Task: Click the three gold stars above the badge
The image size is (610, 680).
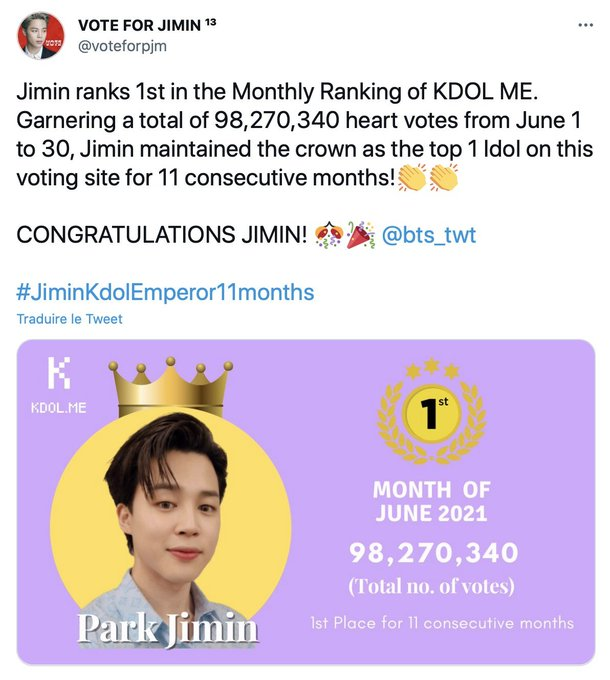Action: 431,368
